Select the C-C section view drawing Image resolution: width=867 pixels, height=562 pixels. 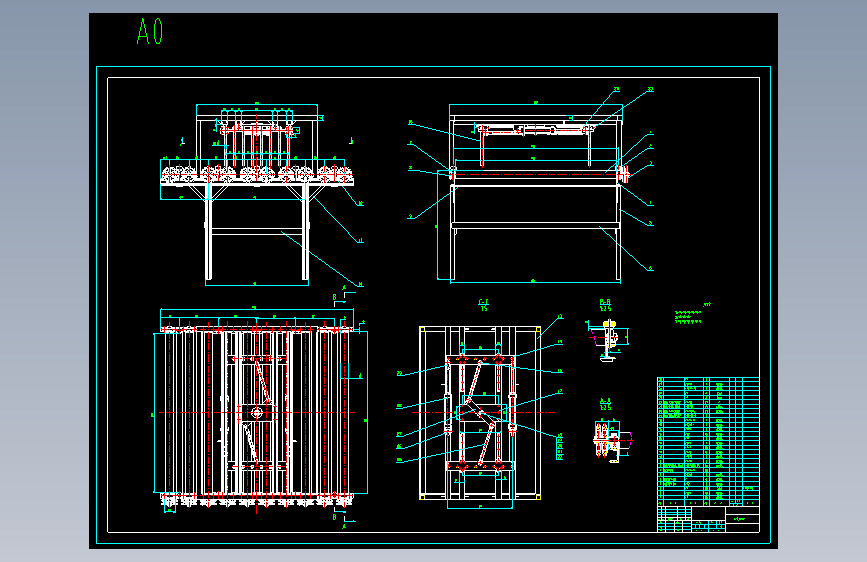[479, 412]
